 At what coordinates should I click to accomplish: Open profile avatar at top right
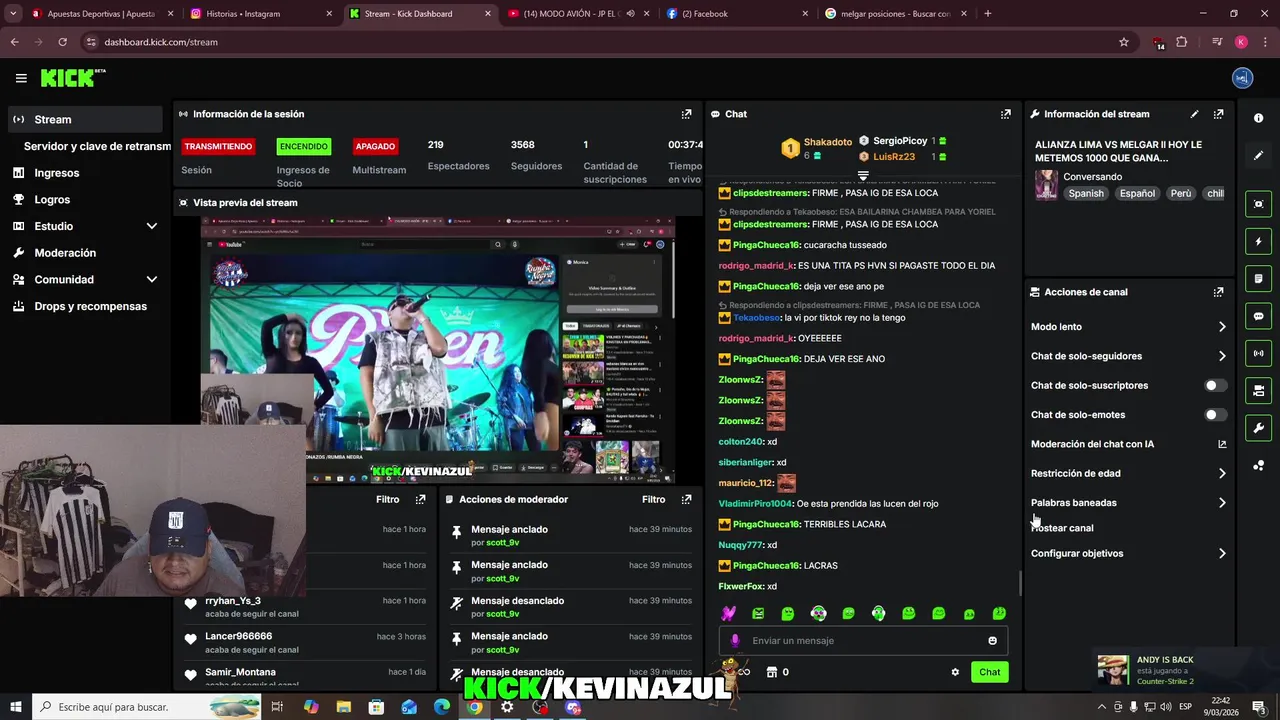pos(1242,78)
